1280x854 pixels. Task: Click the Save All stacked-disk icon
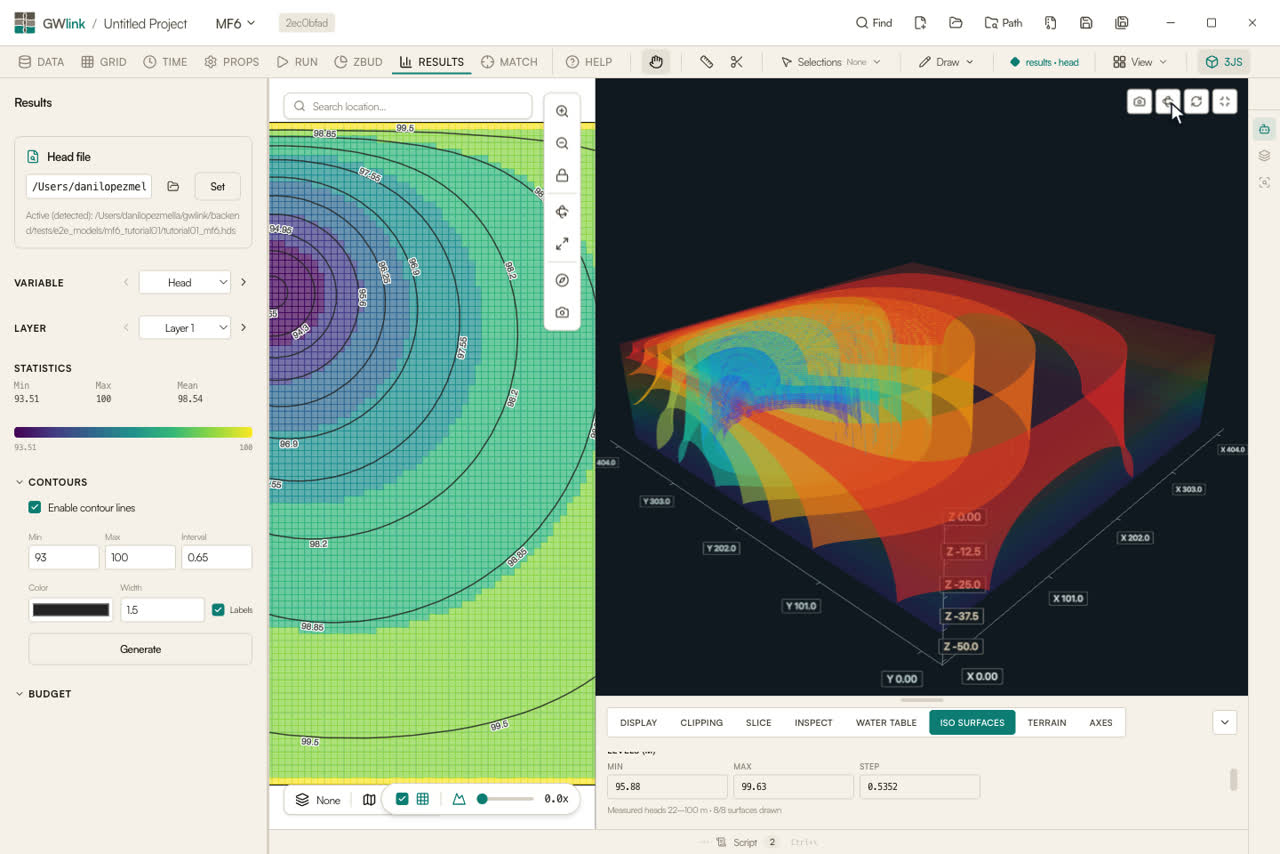(x=1122, y=23)
